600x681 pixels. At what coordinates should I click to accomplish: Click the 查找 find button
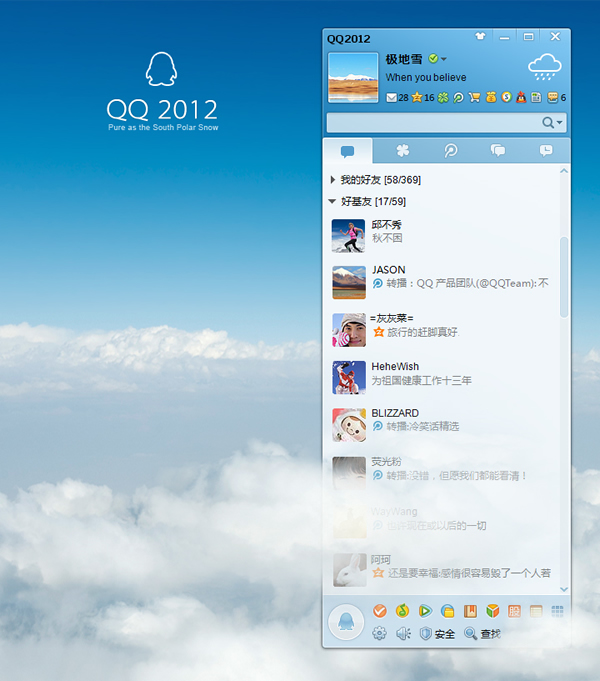coord(482,634)
